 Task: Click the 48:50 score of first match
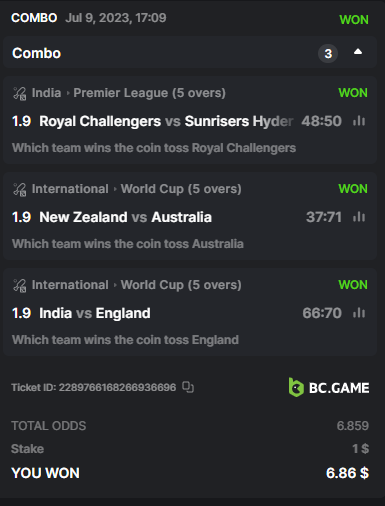pyautogui.click(x=321, y=121)
